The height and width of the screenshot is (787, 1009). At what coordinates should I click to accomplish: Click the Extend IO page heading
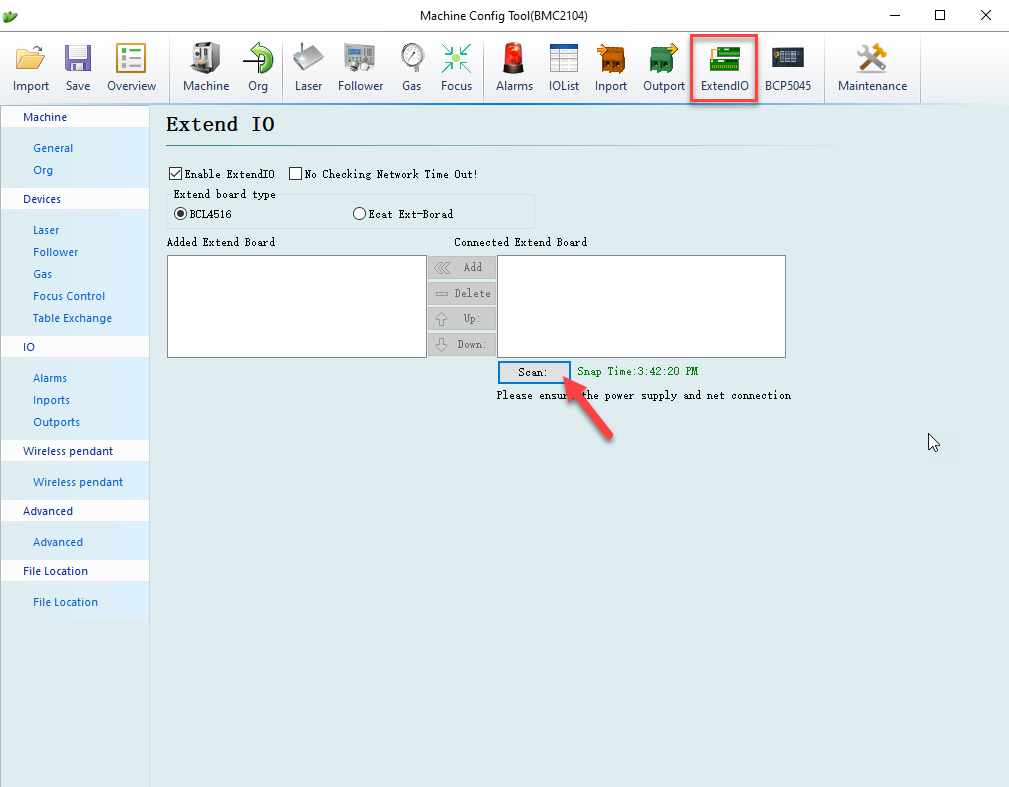(x=220, y=124)
